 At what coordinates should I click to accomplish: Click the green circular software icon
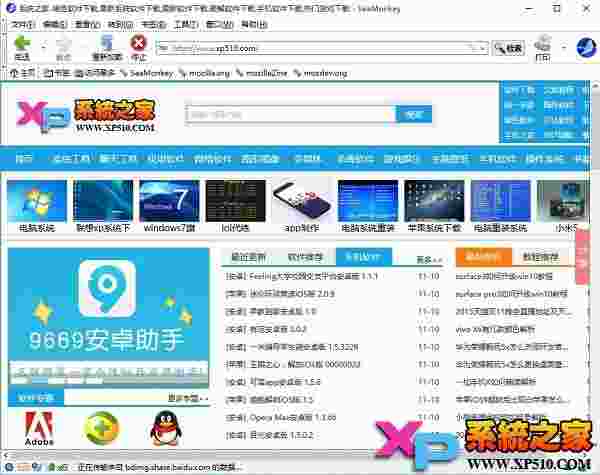coord(101,428)
